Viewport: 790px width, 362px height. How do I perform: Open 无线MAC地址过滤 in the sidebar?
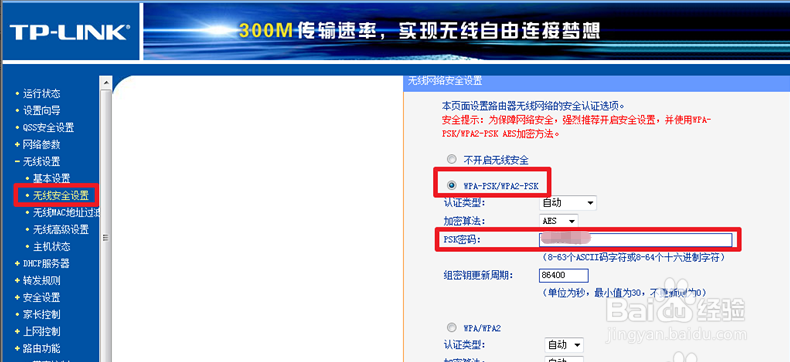65,212
